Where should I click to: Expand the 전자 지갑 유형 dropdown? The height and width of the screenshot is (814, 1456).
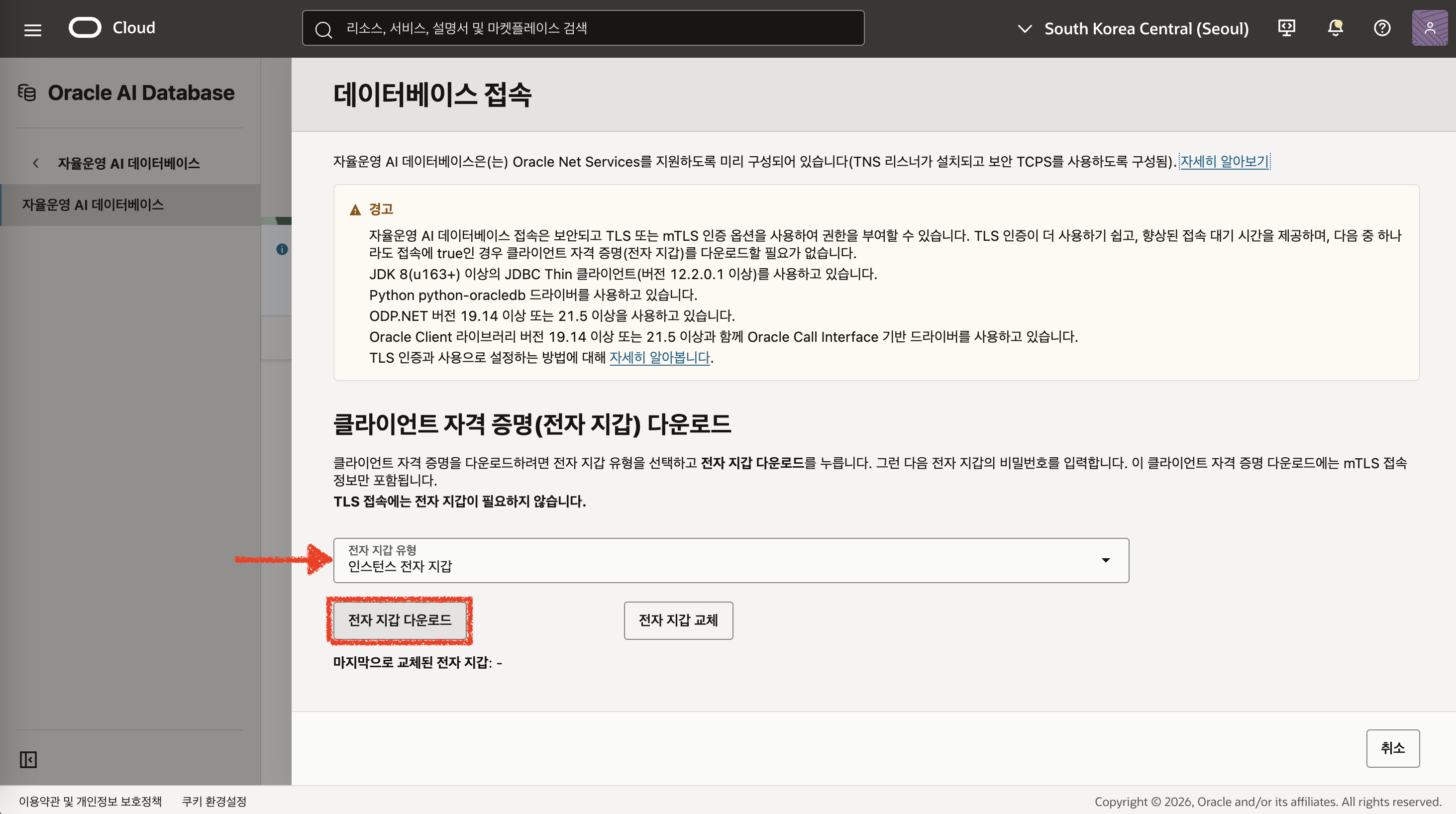(x=731, y=560)
